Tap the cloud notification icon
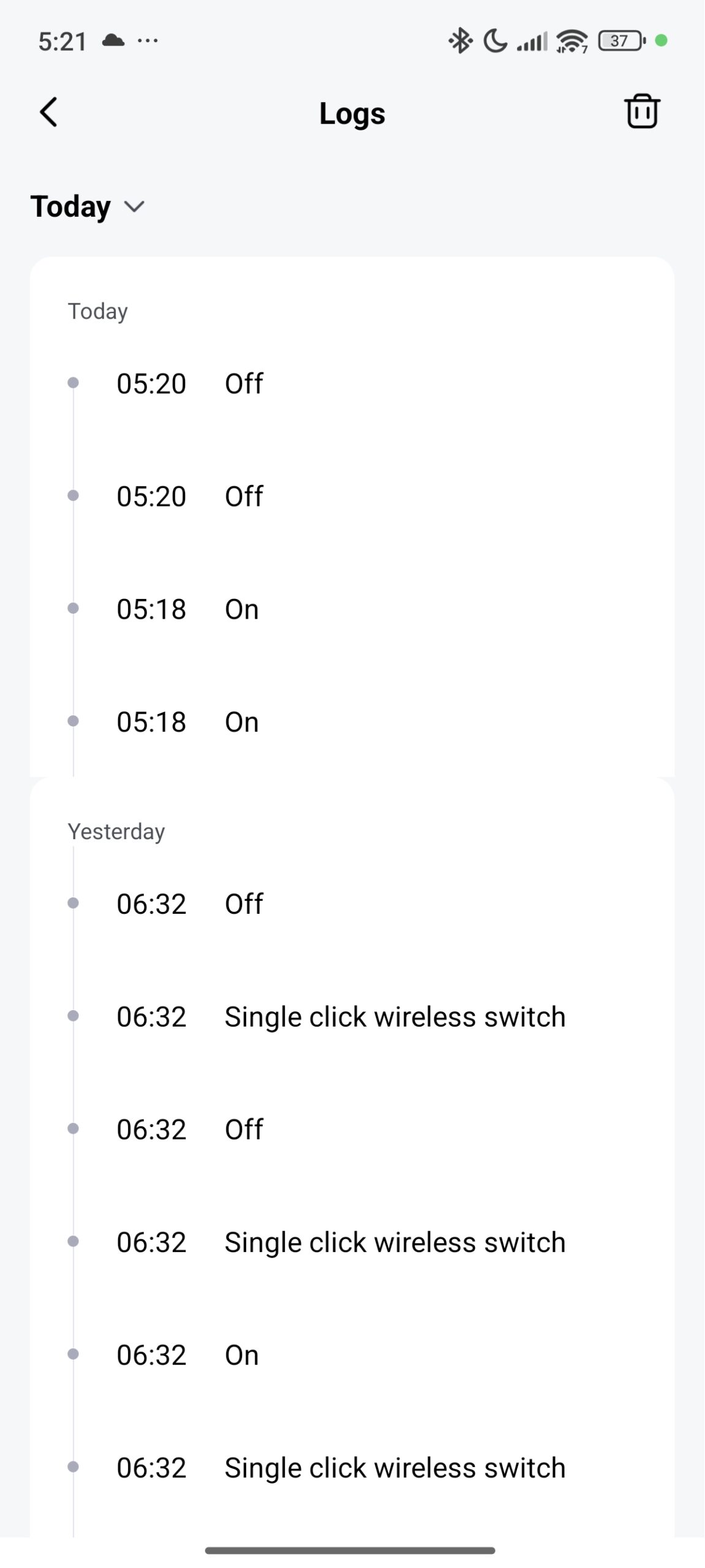The width and height of the screenshot is (705, 1568). click(113, 41)
